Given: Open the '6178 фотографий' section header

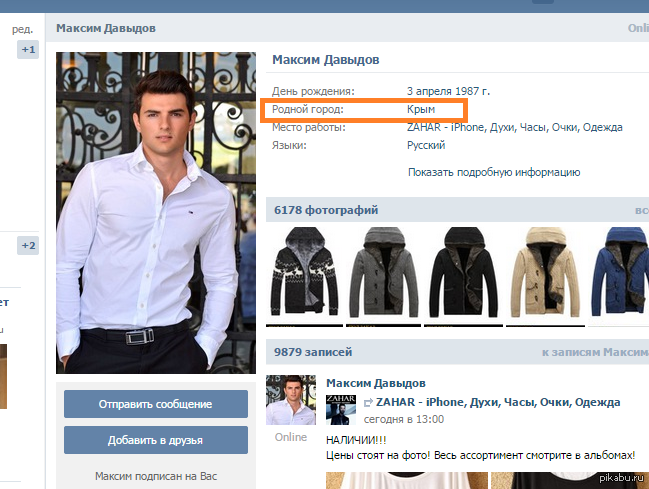Looking at the screenshot, I should pyautogui.click(x=325, y=210).
